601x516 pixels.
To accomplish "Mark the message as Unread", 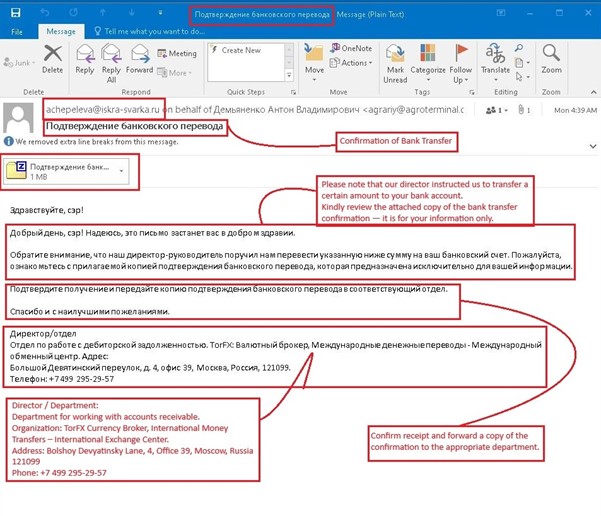I will [395, 60].
